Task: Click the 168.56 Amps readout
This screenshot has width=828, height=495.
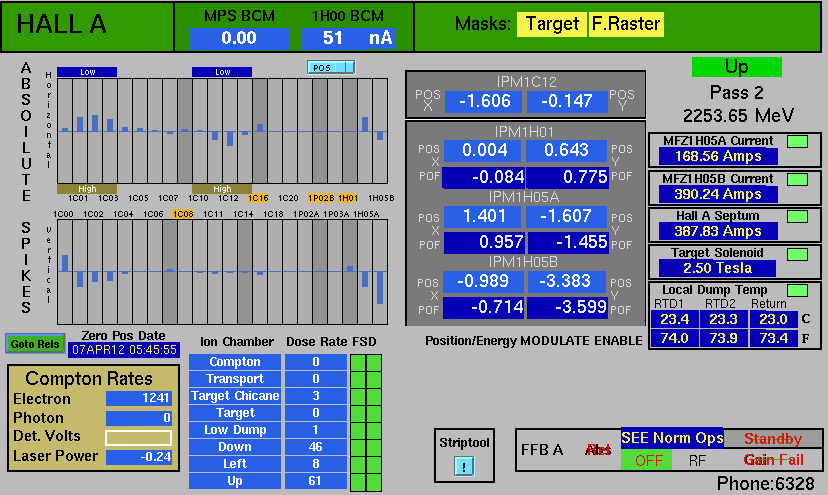Action: [718, 156]
